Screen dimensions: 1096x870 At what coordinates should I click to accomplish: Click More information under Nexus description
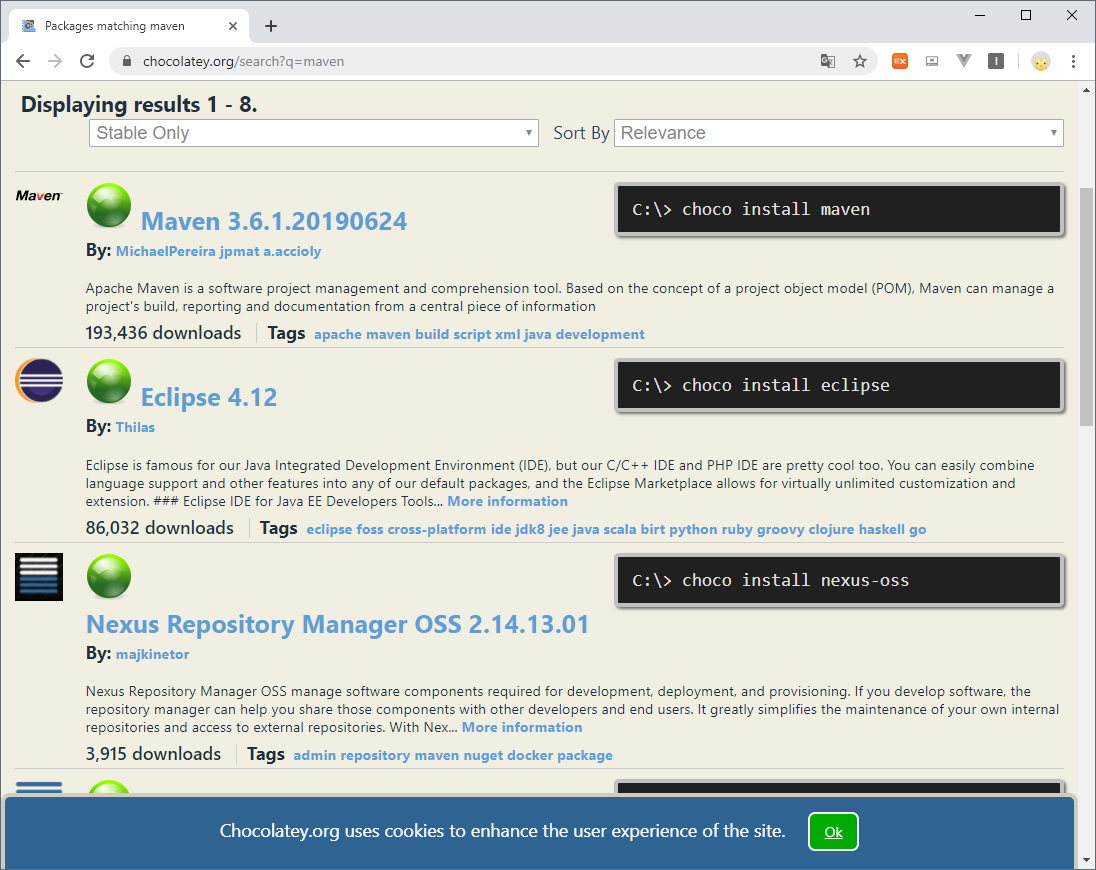tap(522, 727)
